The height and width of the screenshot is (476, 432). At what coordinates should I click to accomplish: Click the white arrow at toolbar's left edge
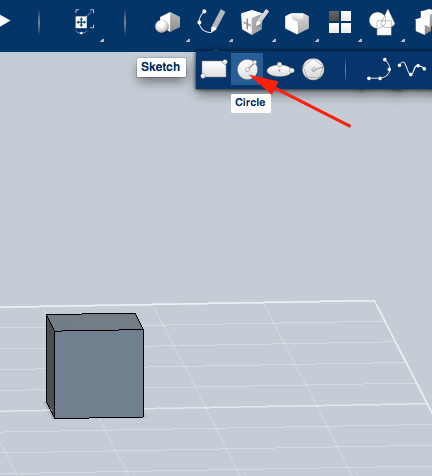(x=5, y=21)
